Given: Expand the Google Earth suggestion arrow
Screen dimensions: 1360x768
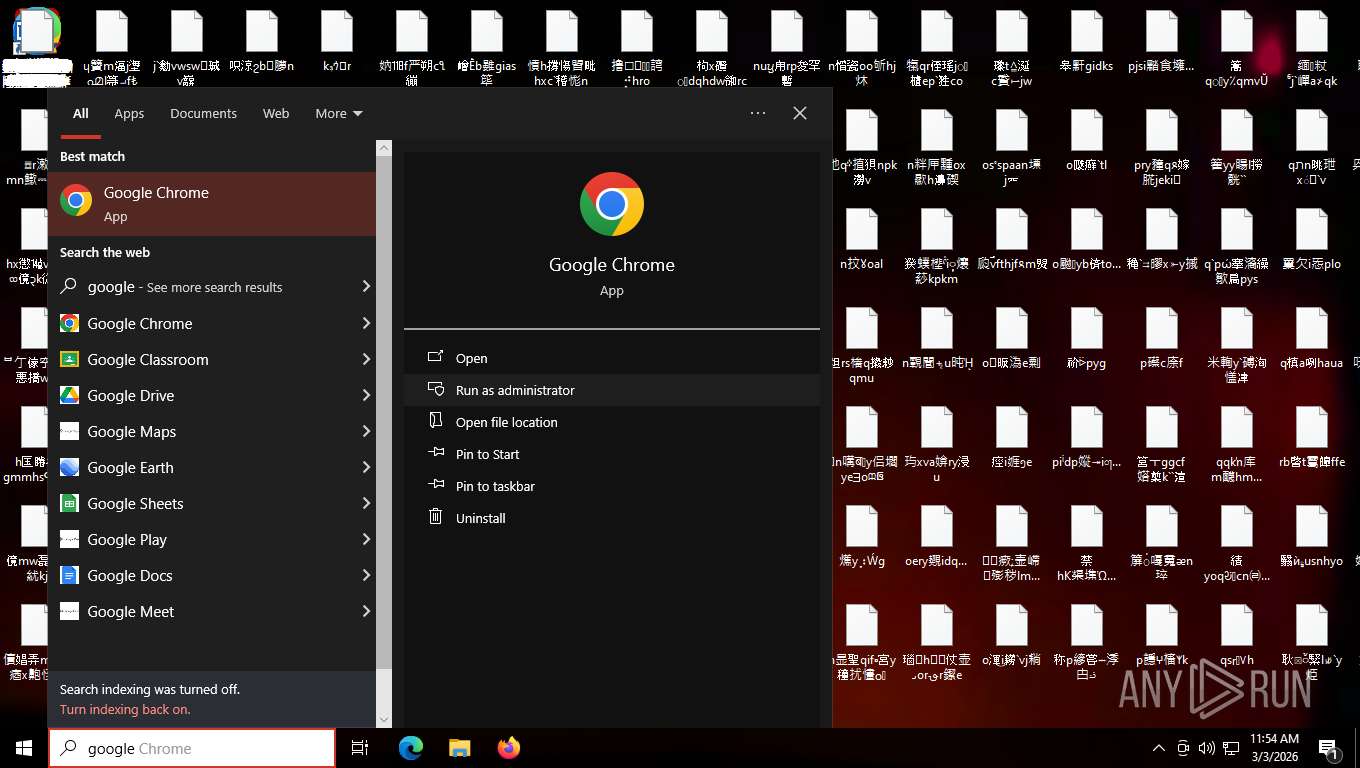Looking at the screenshot, I should coord(366,467).
